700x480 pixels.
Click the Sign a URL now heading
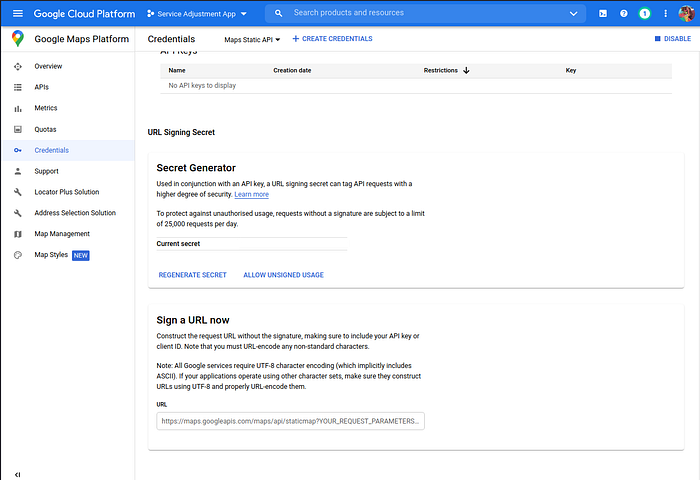[x=193, y=320]
